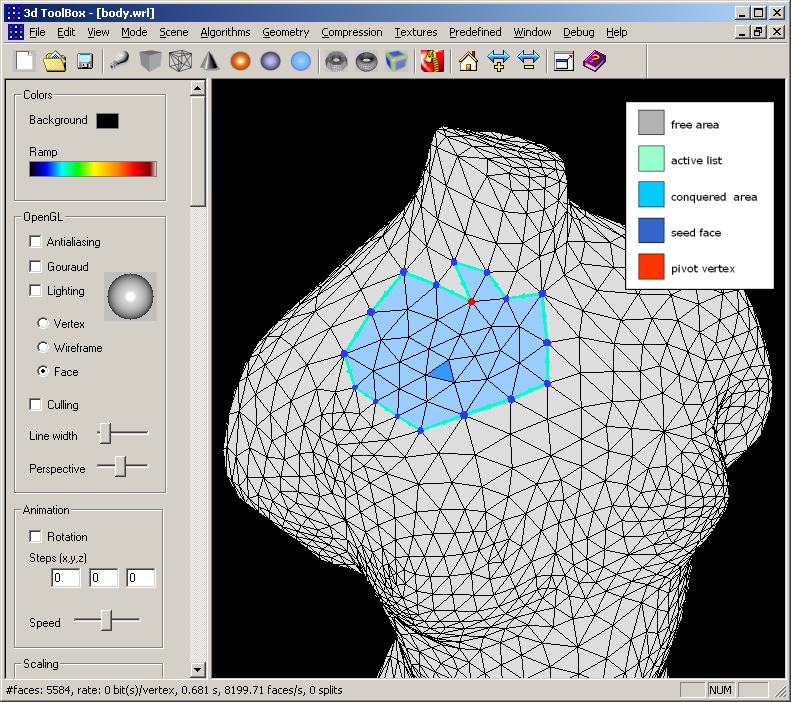
Task: Open a file with the folder icon
Action: (54, 61)
